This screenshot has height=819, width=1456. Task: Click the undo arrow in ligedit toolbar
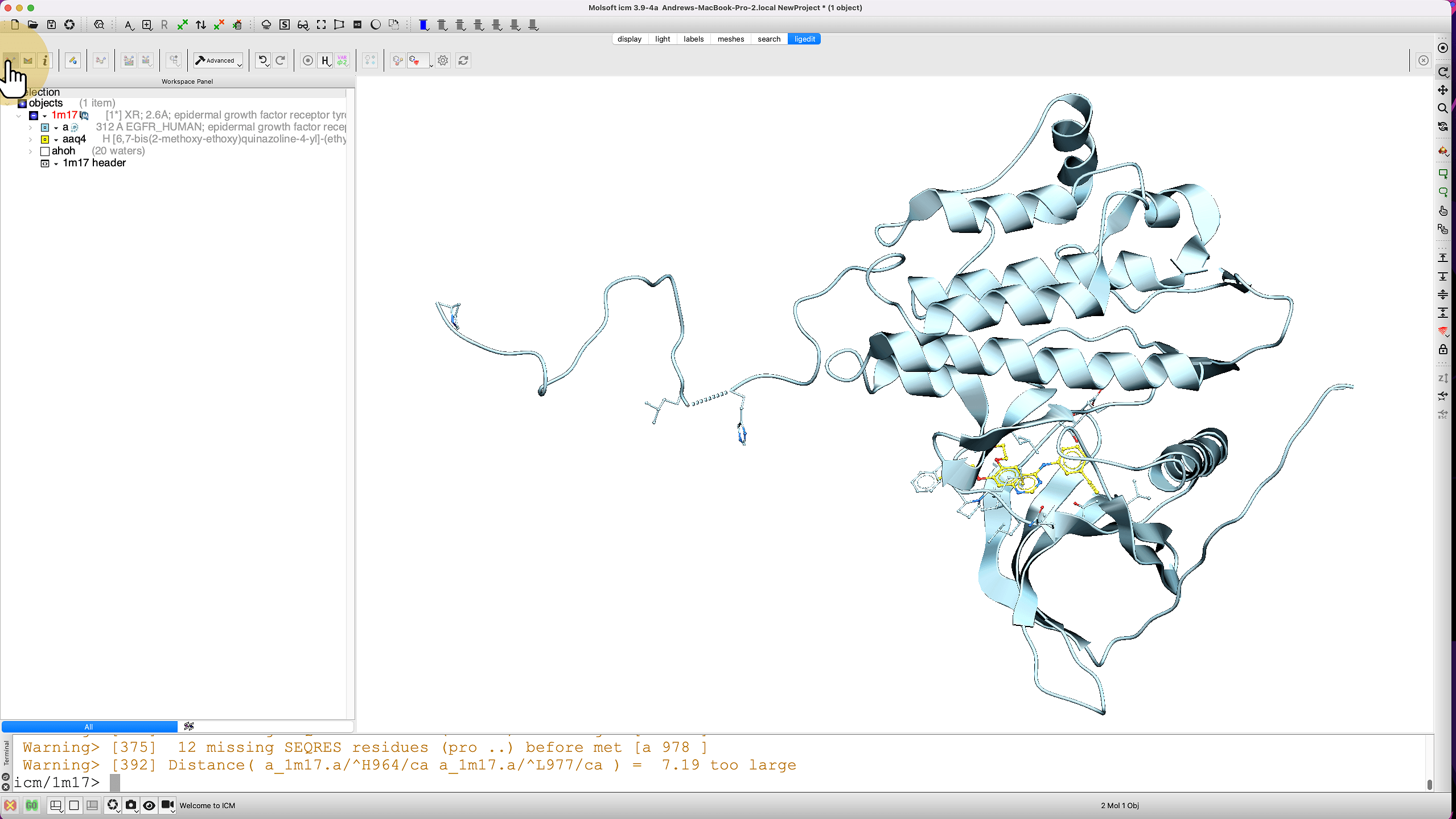coord(262,60)
